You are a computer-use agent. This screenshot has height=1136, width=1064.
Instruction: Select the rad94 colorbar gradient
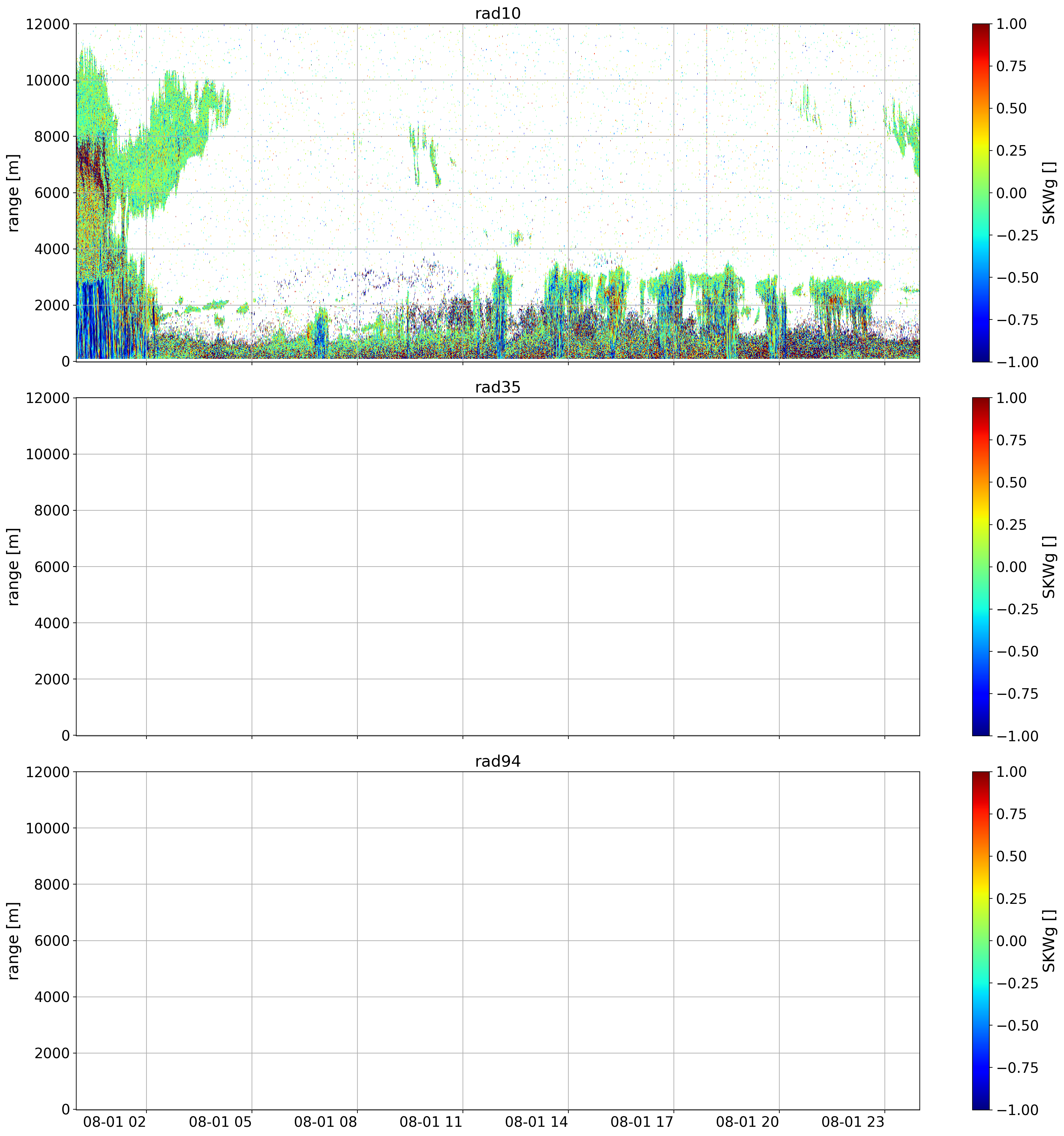[x=980, y=941]
